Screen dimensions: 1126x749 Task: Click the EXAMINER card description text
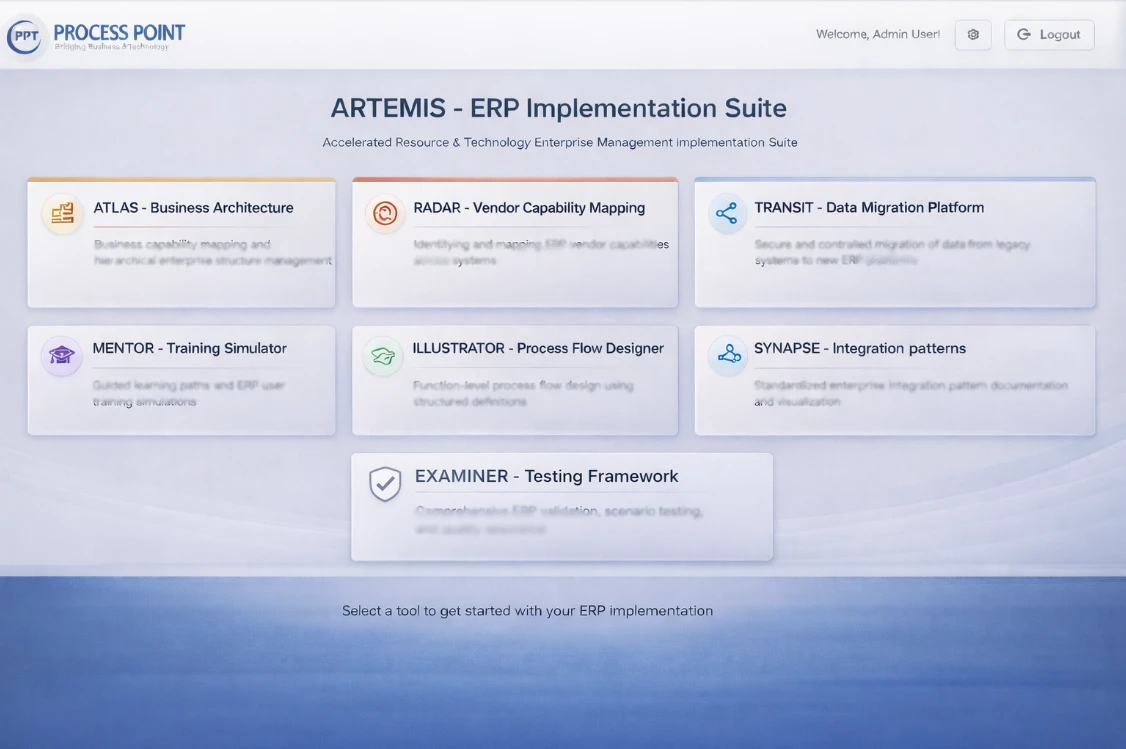pyautogui.click(x=559, y=520)
